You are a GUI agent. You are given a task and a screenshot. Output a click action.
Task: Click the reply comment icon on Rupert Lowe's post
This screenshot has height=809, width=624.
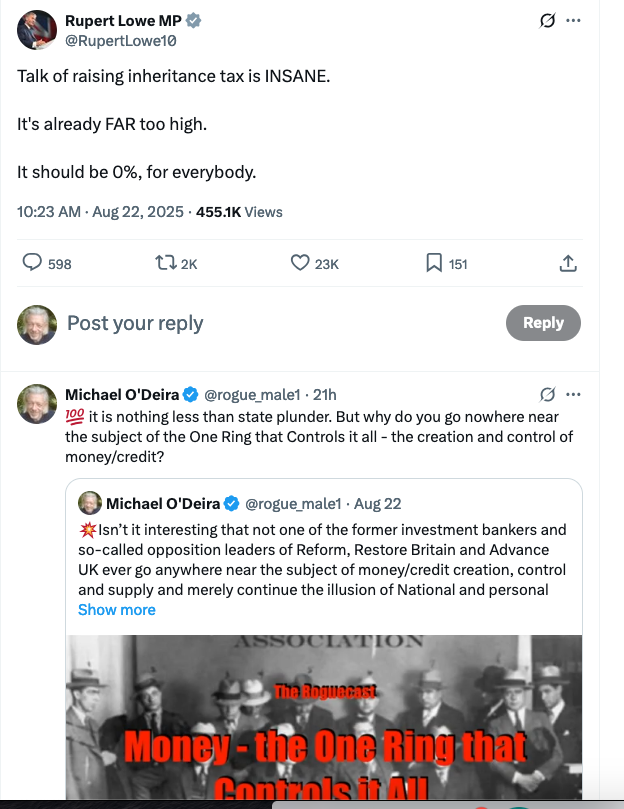33,263
